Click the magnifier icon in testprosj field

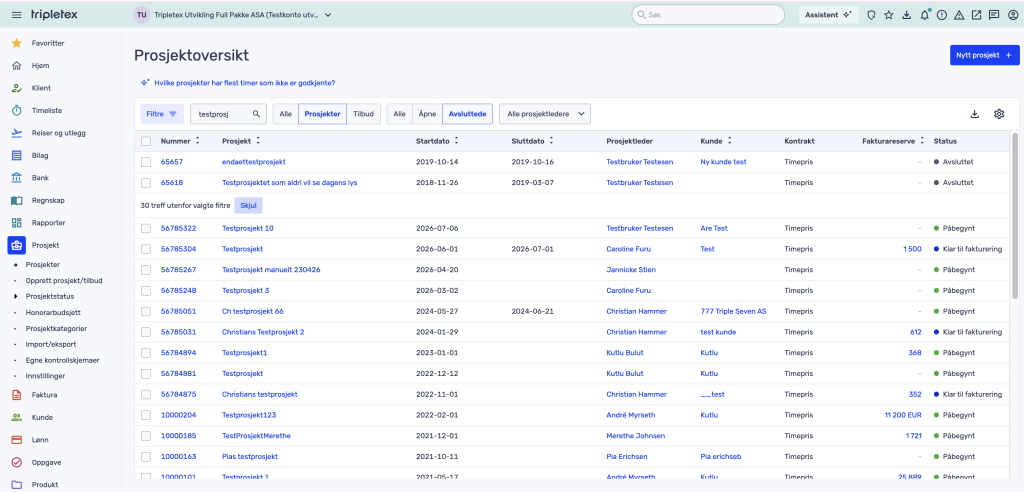(x=257, y=114)
